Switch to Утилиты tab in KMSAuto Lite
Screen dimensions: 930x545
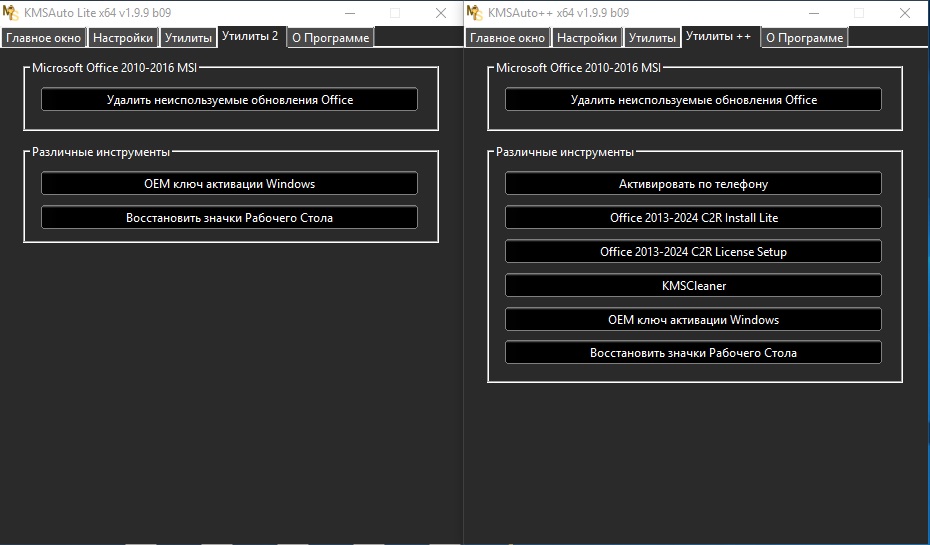pyautogui.click(x=188, y=38)
